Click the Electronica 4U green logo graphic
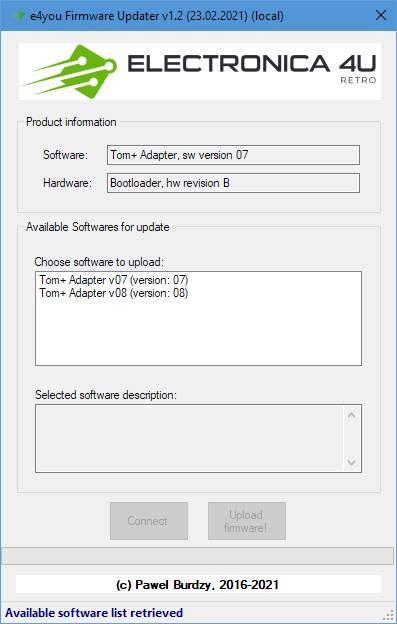Image resolution: width=397 pixels, height=624 pixels. [71, 72]
